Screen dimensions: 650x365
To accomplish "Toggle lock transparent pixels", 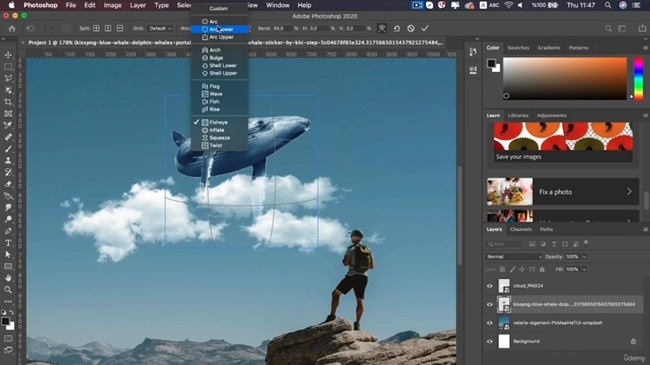I will 502,269.
